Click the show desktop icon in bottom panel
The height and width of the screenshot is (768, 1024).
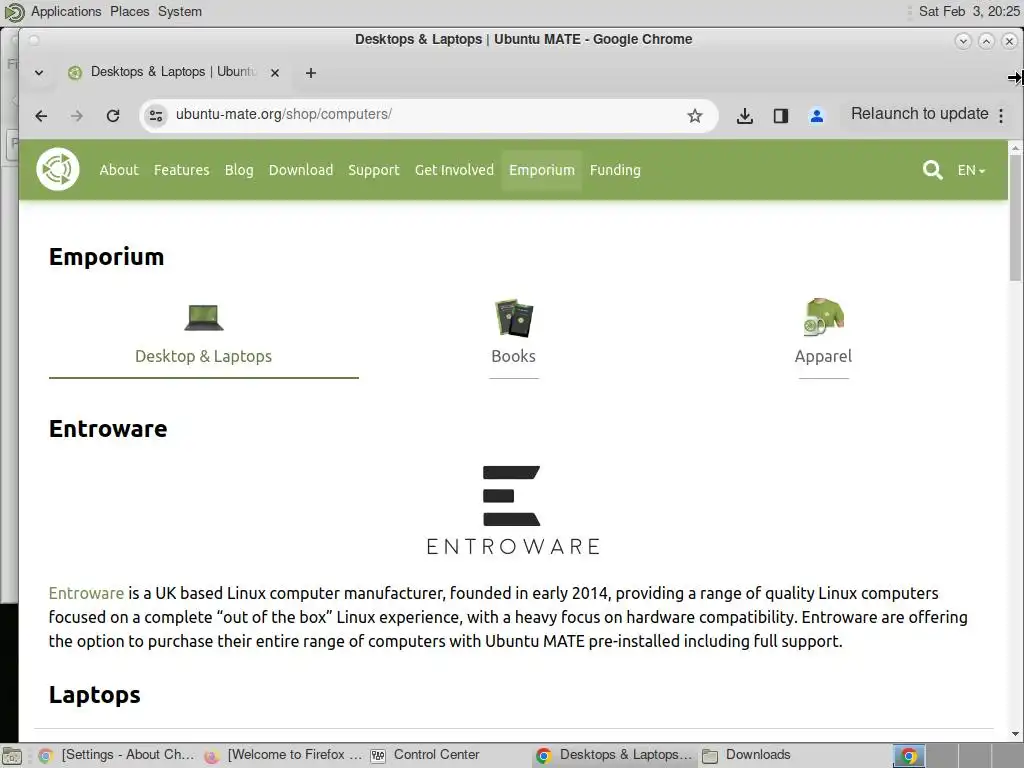pos(12,756)
